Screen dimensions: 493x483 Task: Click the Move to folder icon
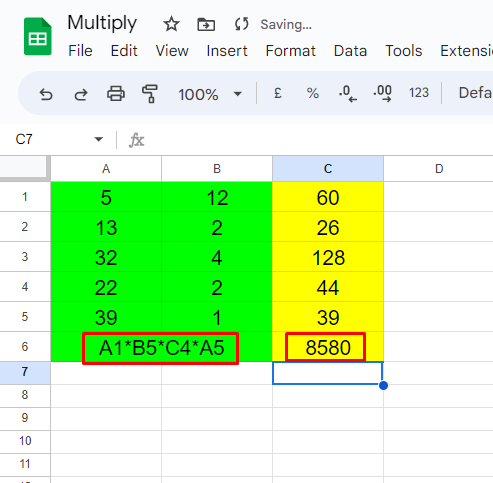(206, 25)
